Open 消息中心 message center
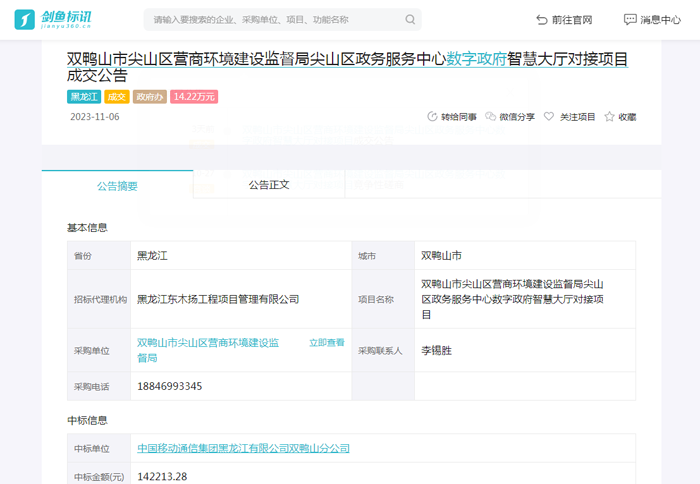The image size is (700, 484). (652, 20)
